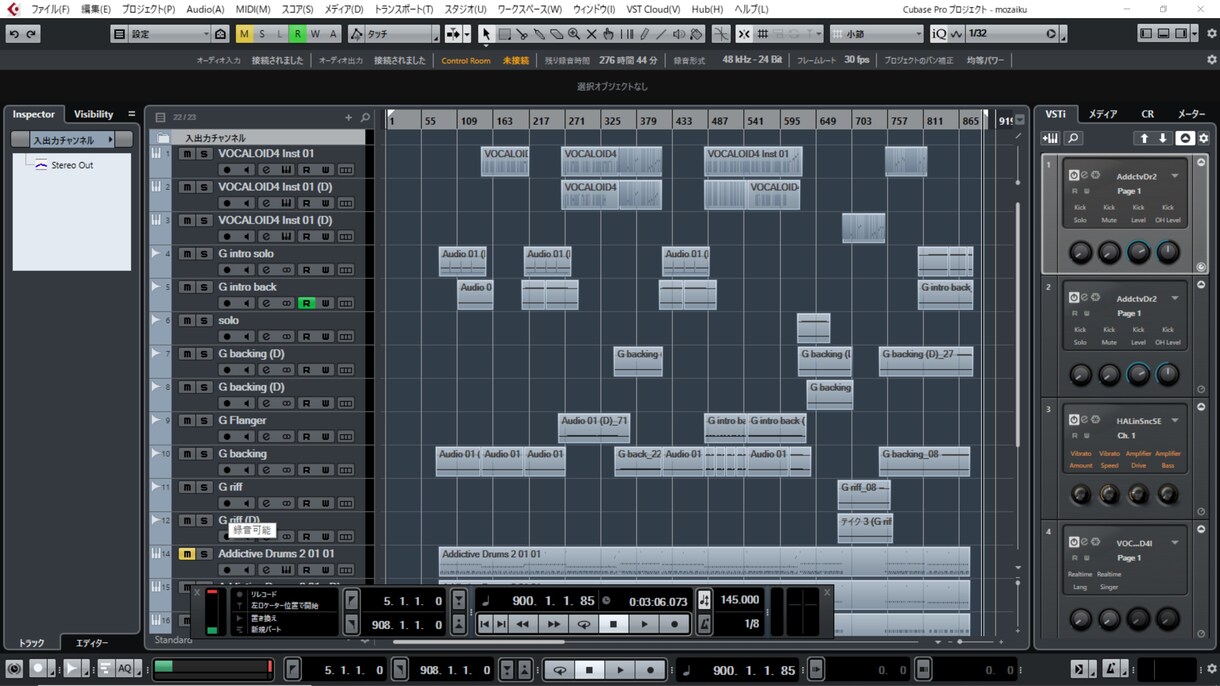
Task: Open the 設定 workspace dropdown
Action: (x=169, y=34)
